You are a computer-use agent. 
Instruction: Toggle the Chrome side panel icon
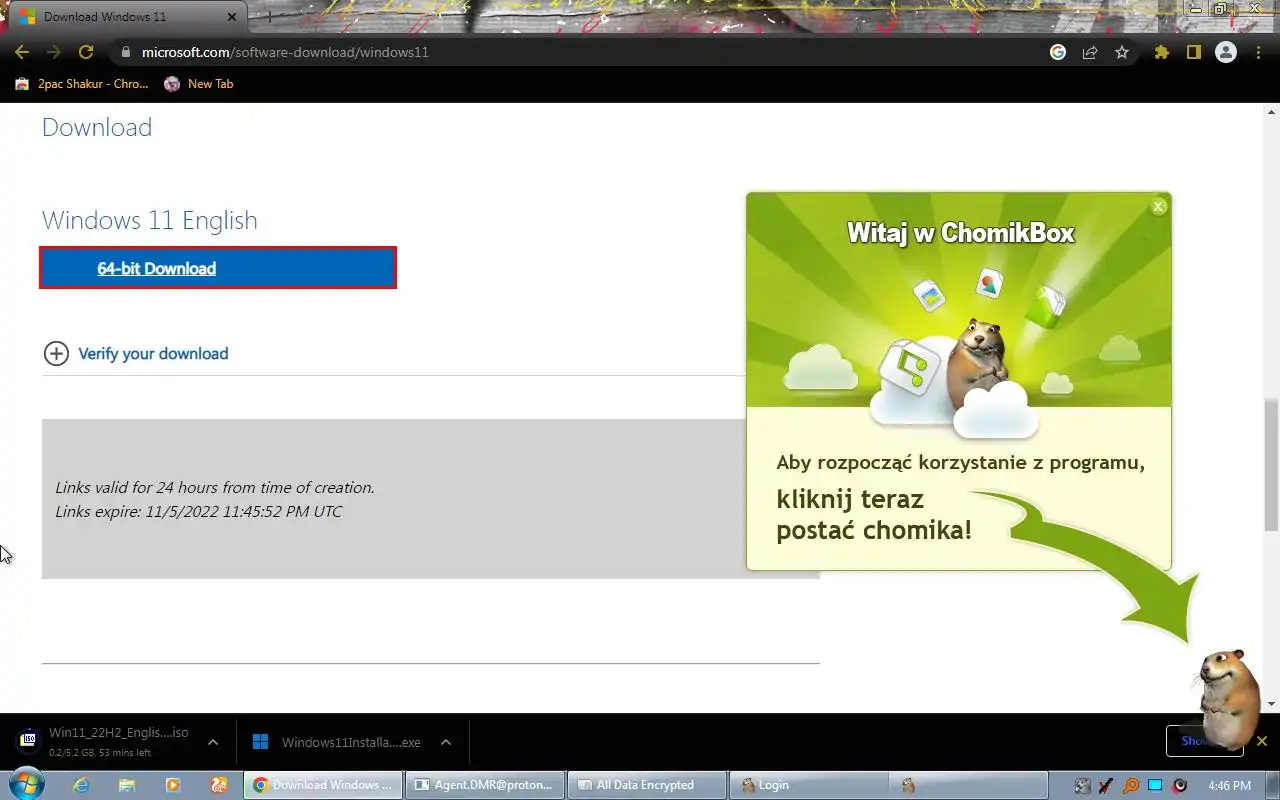coord(1193,52)
